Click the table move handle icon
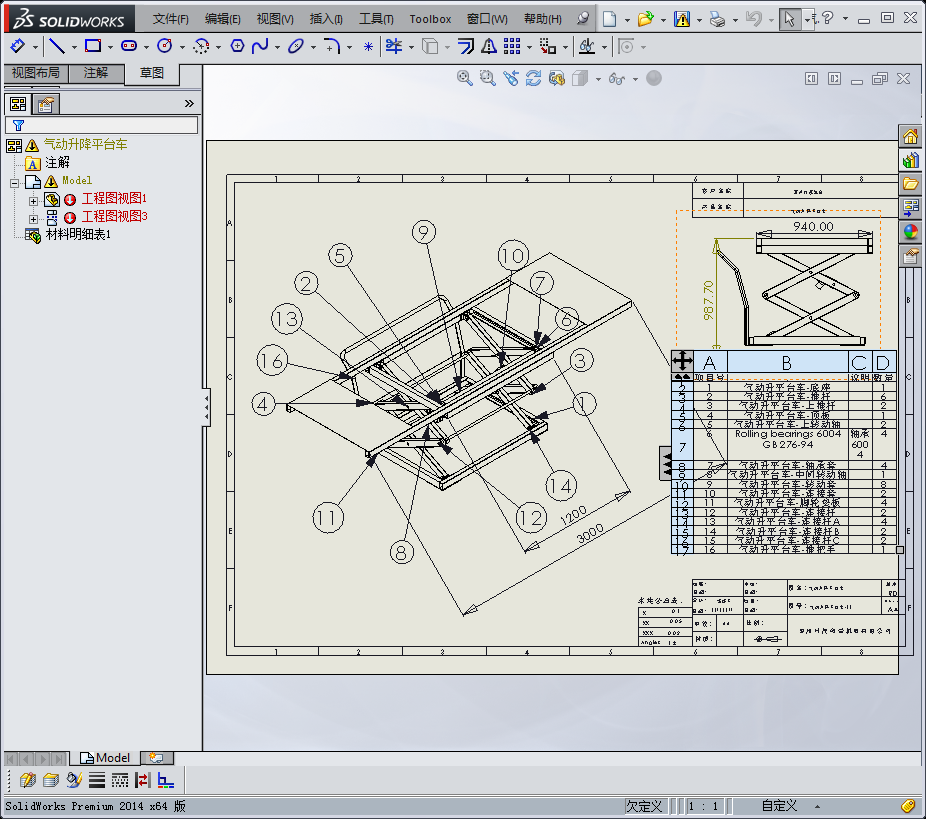Screen dimensions: 926x819 pos(682,361)
